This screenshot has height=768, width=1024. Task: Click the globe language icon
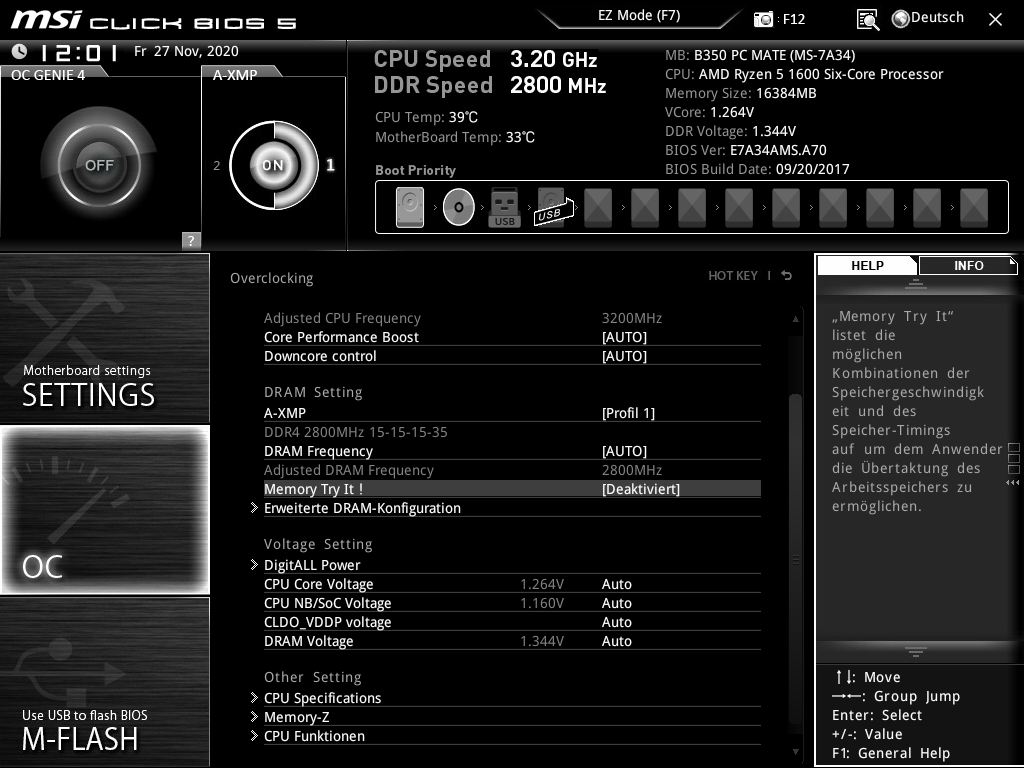[x=900, y=19]
